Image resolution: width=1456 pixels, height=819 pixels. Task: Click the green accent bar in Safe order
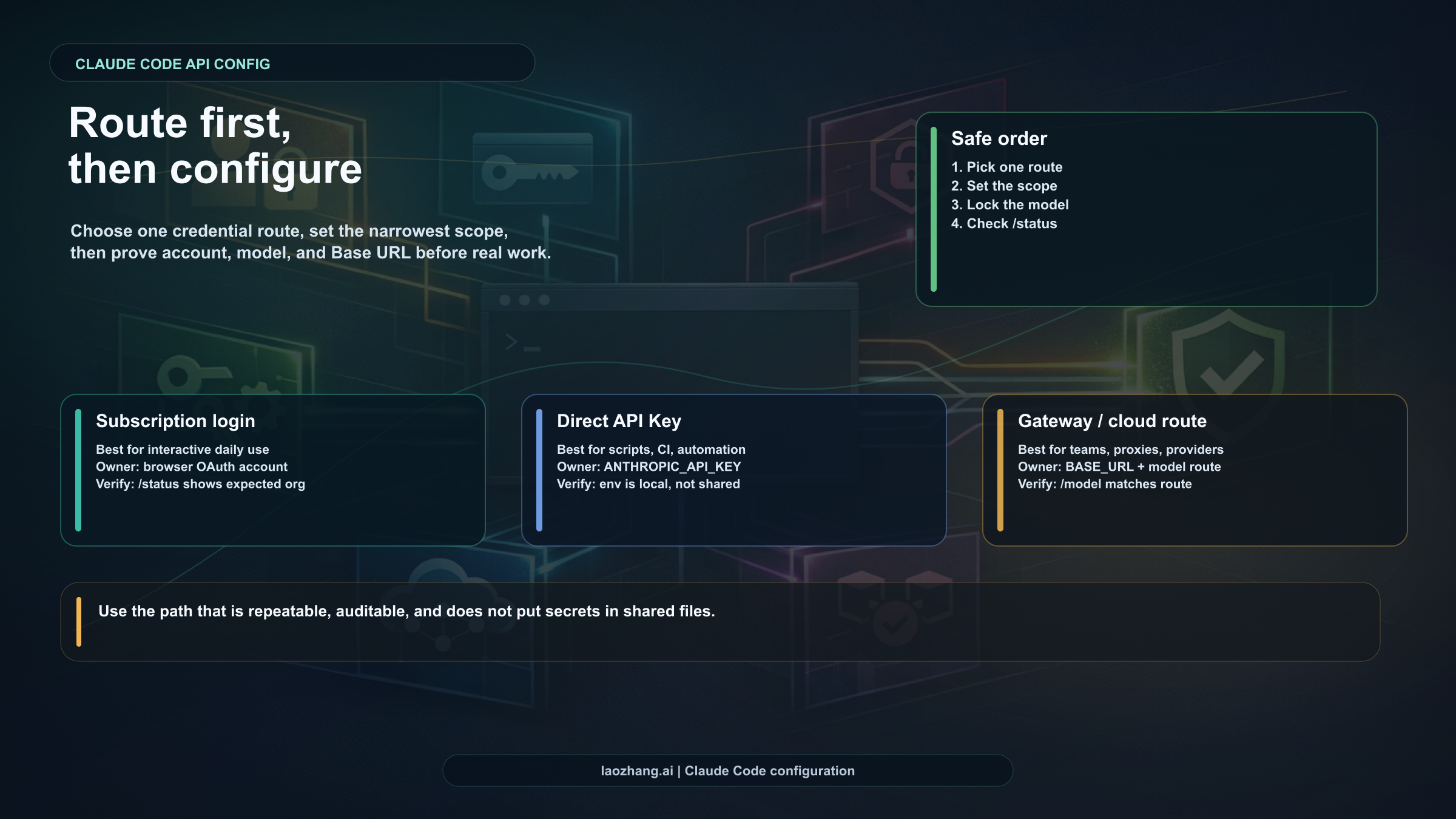coord(934,209)
